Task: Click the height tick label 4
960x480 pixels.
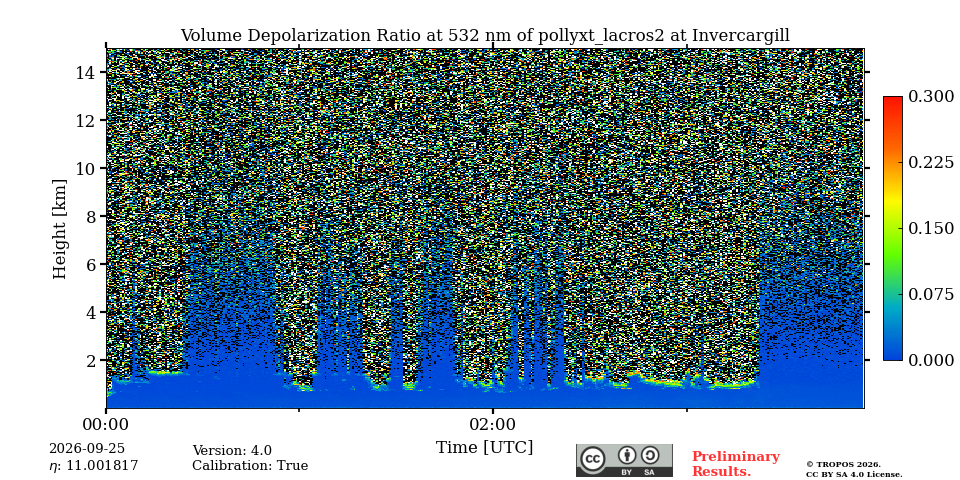Action: click(90, 312)
